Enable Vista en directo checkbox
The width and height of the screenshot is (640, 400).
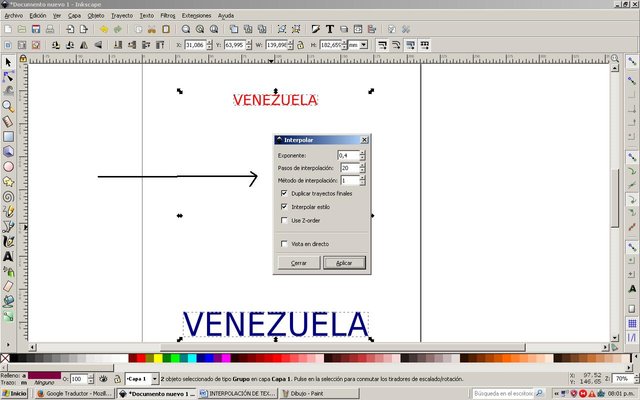[284, 244]
